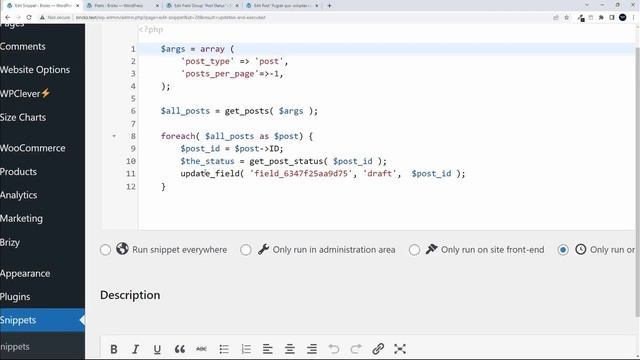This screenshot has height=360, width=640.
Task: Select Only run on site front-end
Action: coord(414,250)
